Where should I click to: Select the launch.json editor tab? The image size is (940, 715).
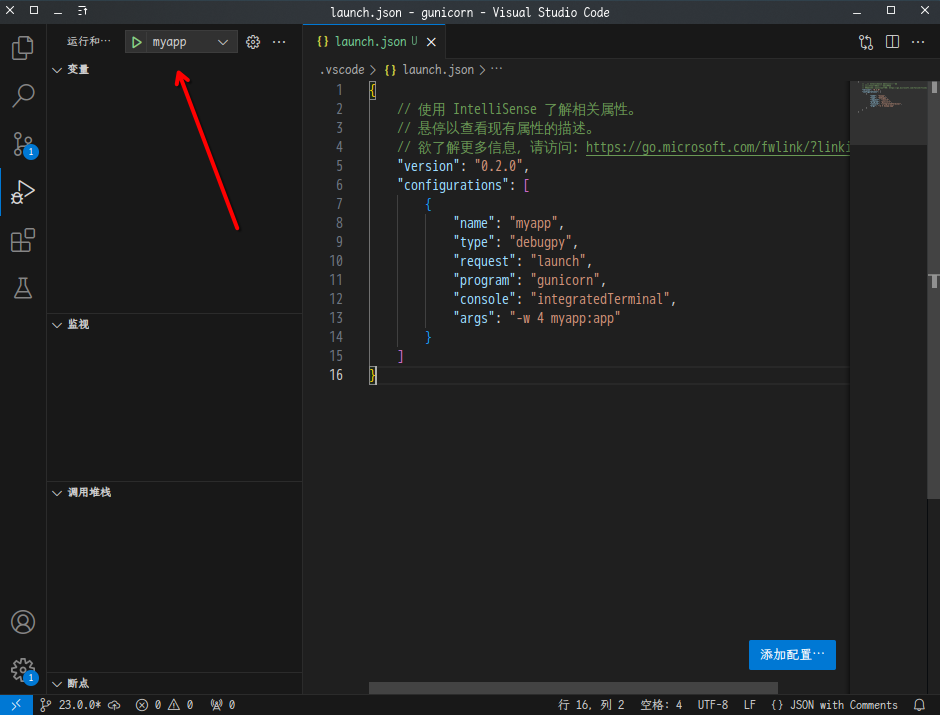370,42
